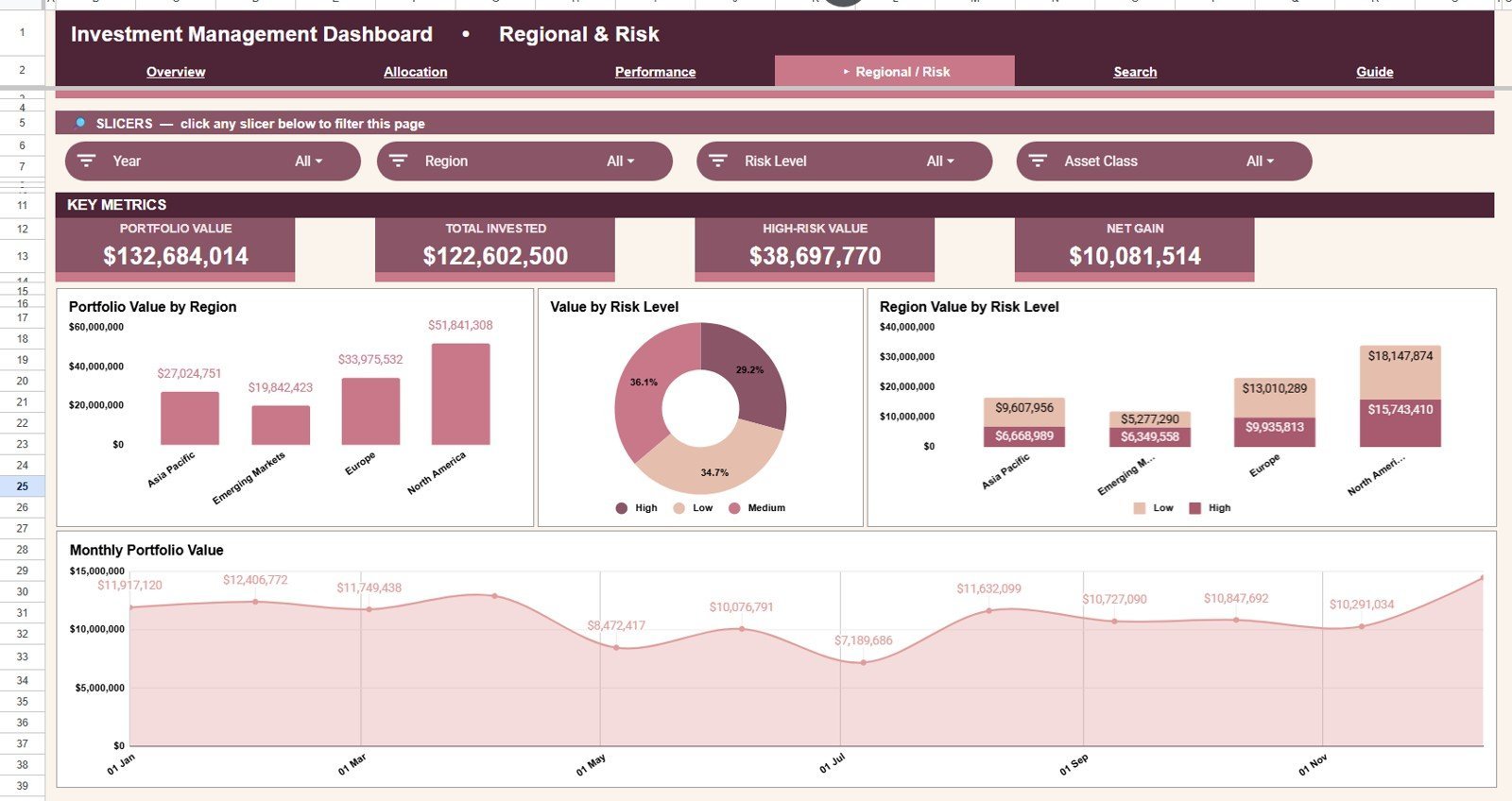Click the $8,472,417 data point on monthly chart

[616, 648]
